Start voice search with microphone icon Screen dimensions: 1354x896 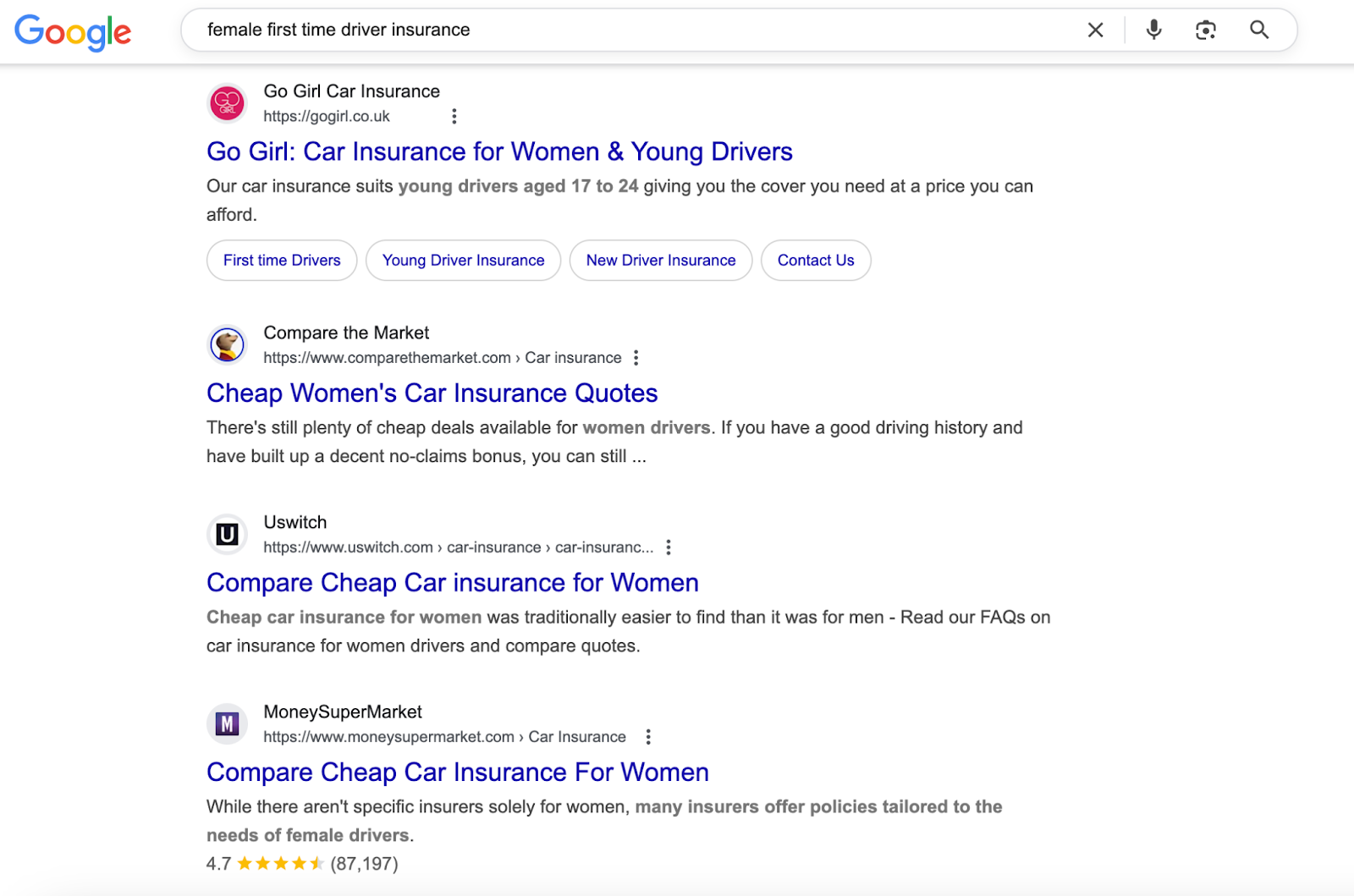point(1153,30)
